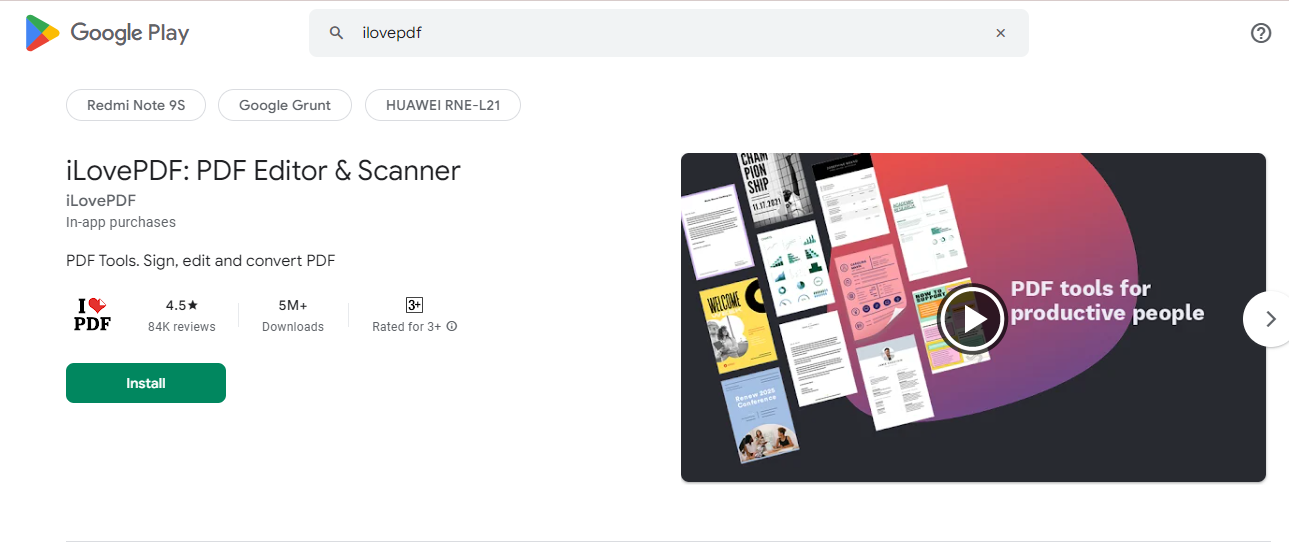The width and height of the screenshot is (1289, 546).
Task: Open the Rated for 3+ info icon
Action: [452, 326]
